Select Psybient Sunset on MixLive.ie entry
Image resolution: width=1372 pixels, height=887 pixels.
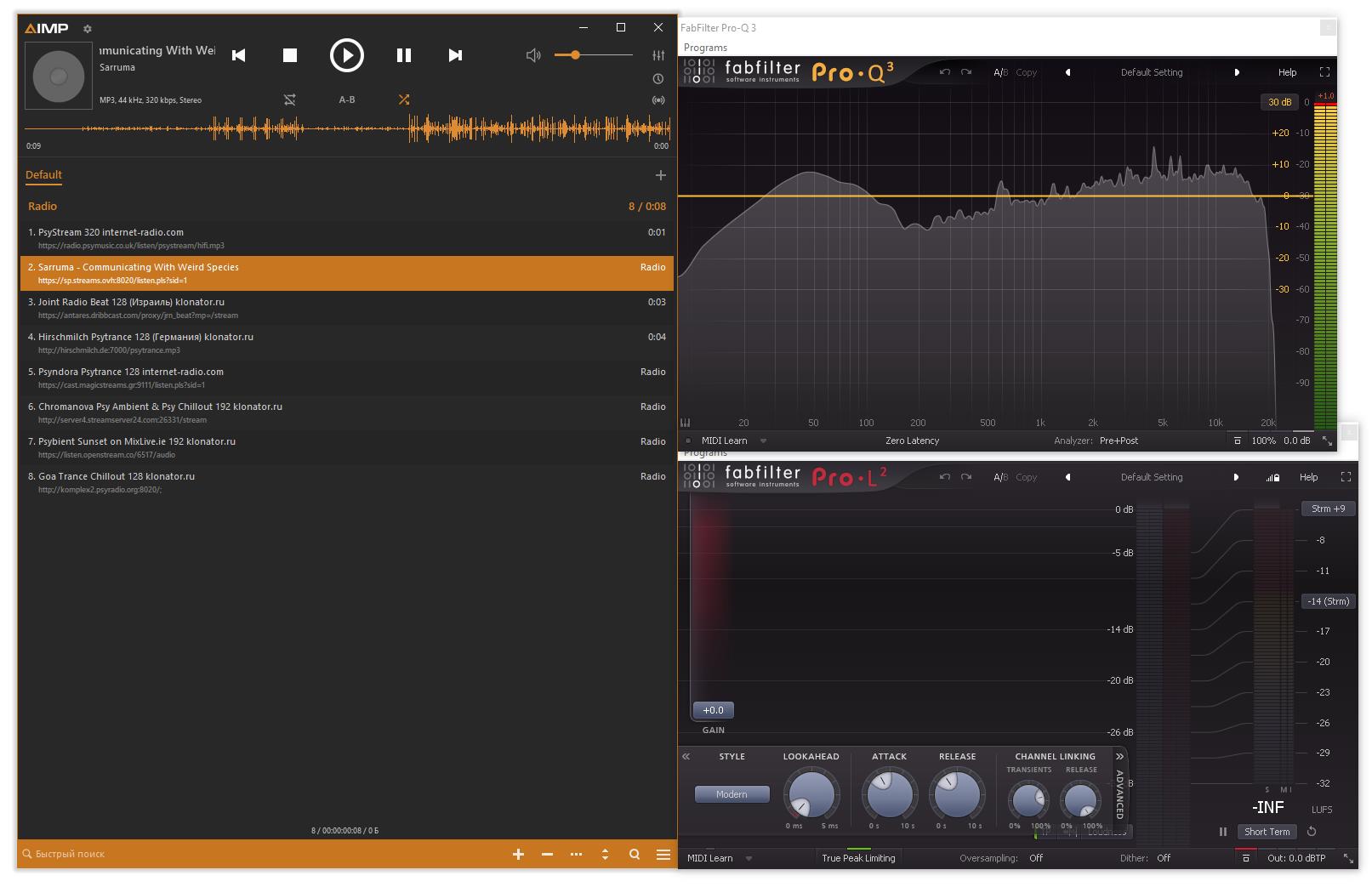point(347,447)
